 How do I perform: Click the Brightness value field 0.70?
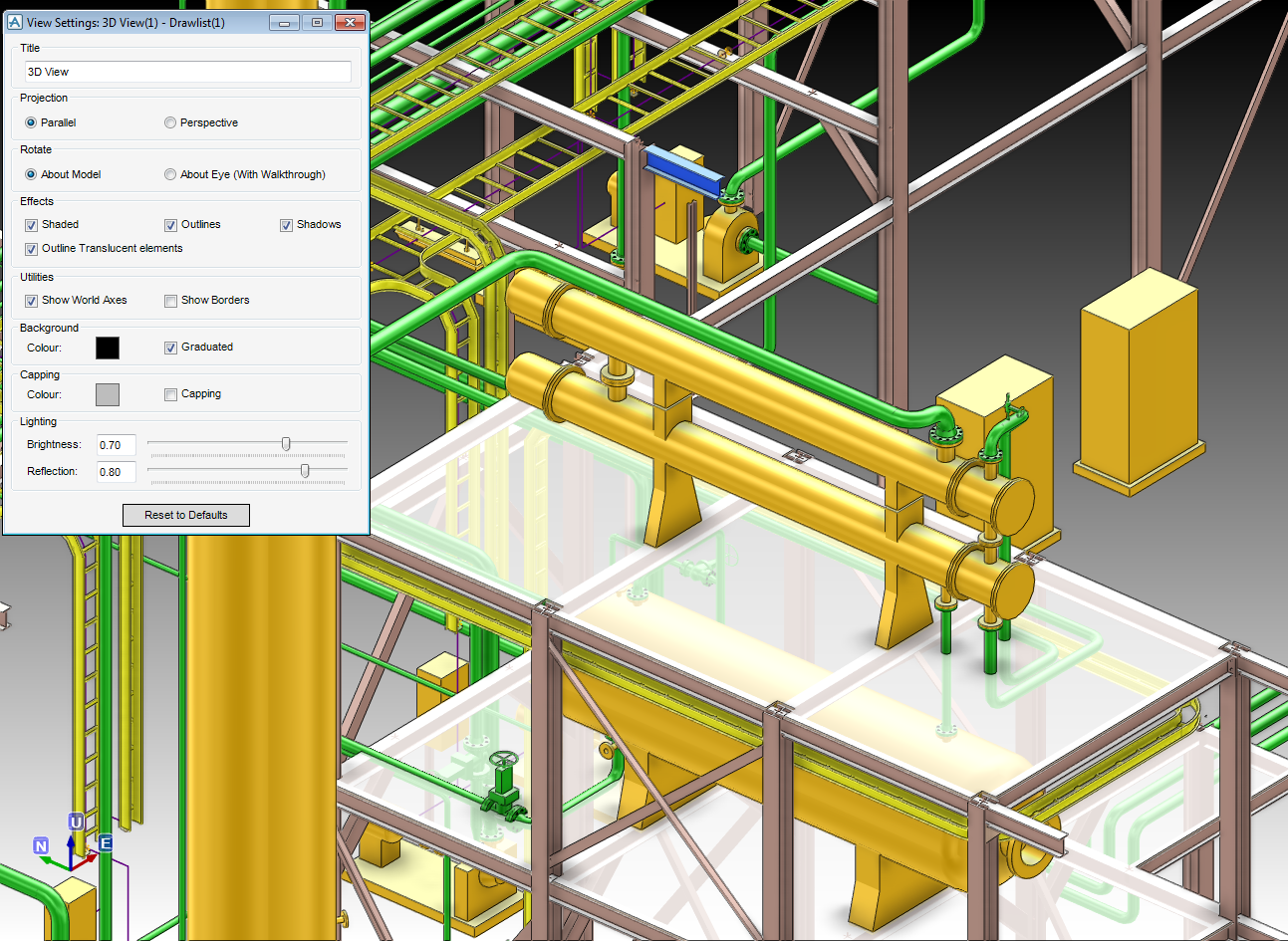click(x=117, y=445)
